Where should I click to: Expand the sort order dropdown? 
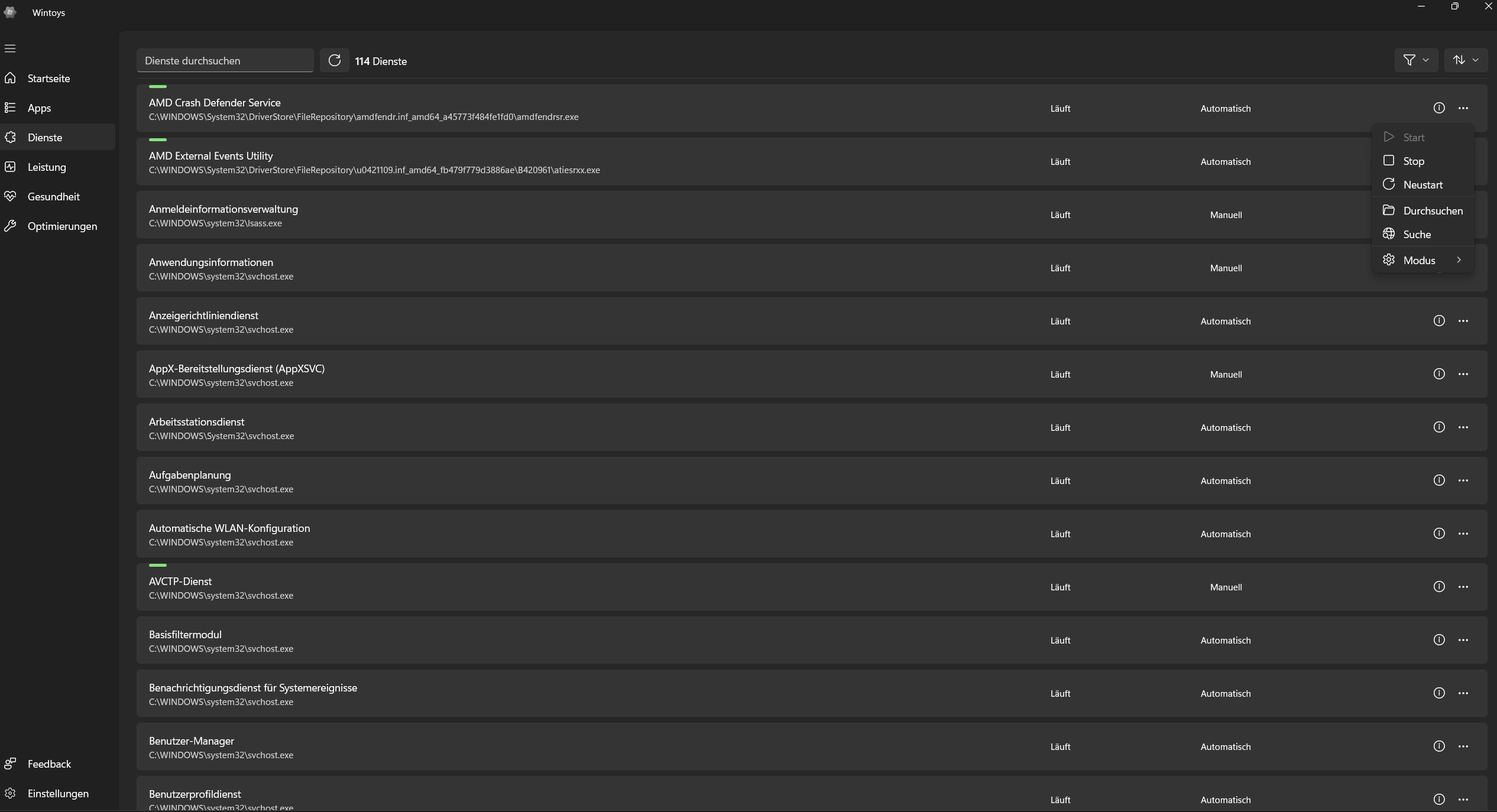pyautogui.click(x=1466, y=60)
